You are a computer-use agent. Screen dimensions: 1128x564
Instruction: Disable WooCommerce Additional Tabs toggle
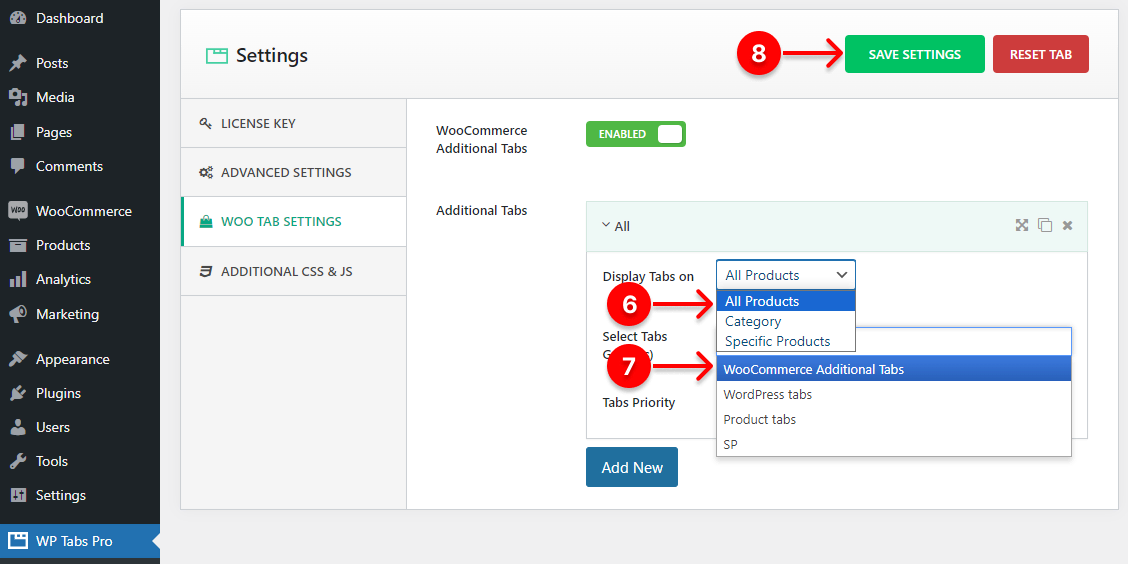(x=636, y=134)
